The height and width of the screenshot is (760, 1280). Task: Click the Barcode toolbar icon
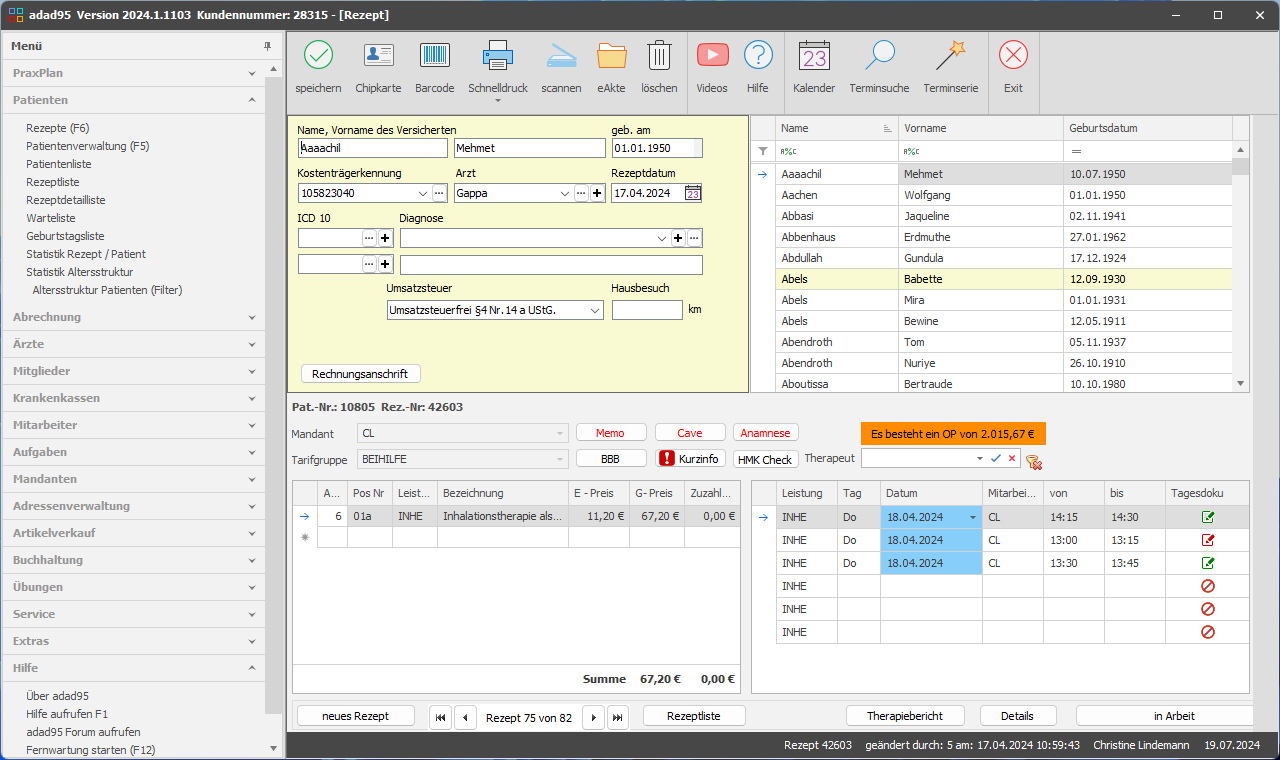click(x=434, y=56)
